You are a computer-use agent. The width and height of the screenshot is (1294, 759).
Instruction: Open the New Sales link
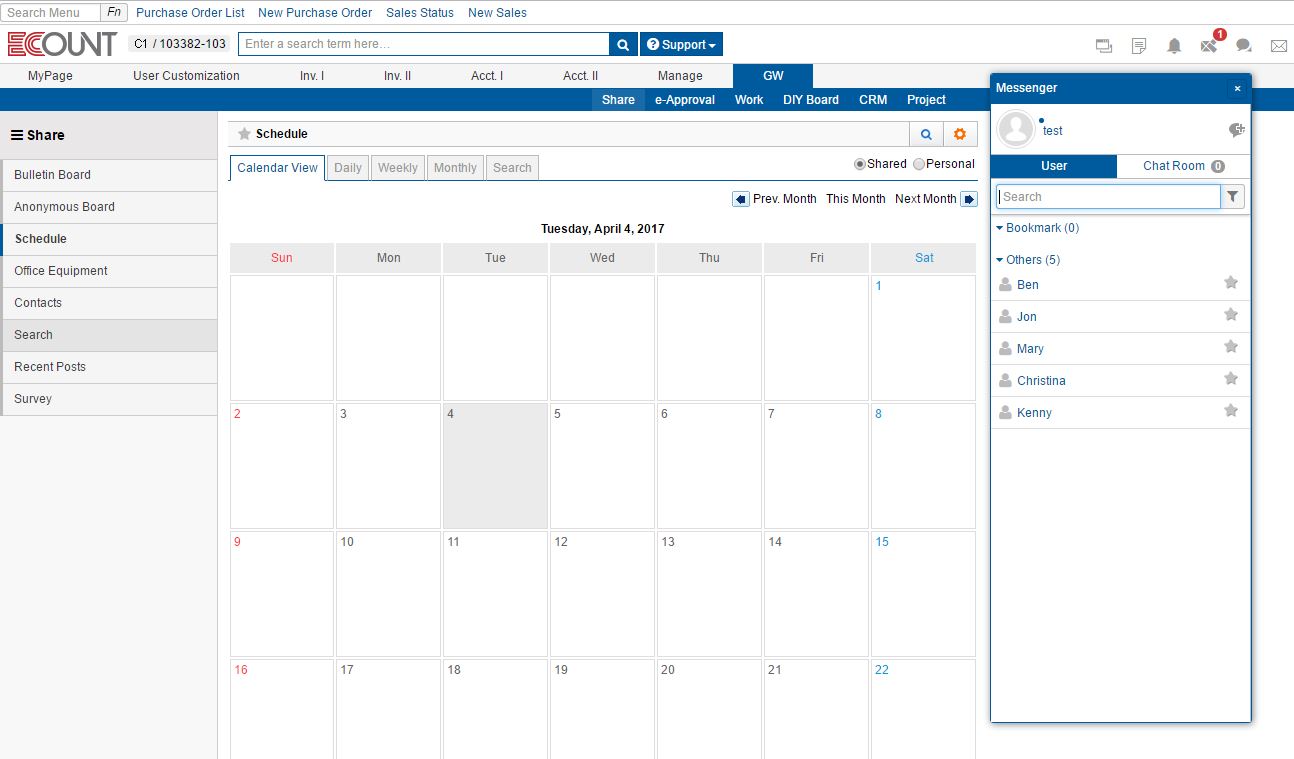pos(497,13)
